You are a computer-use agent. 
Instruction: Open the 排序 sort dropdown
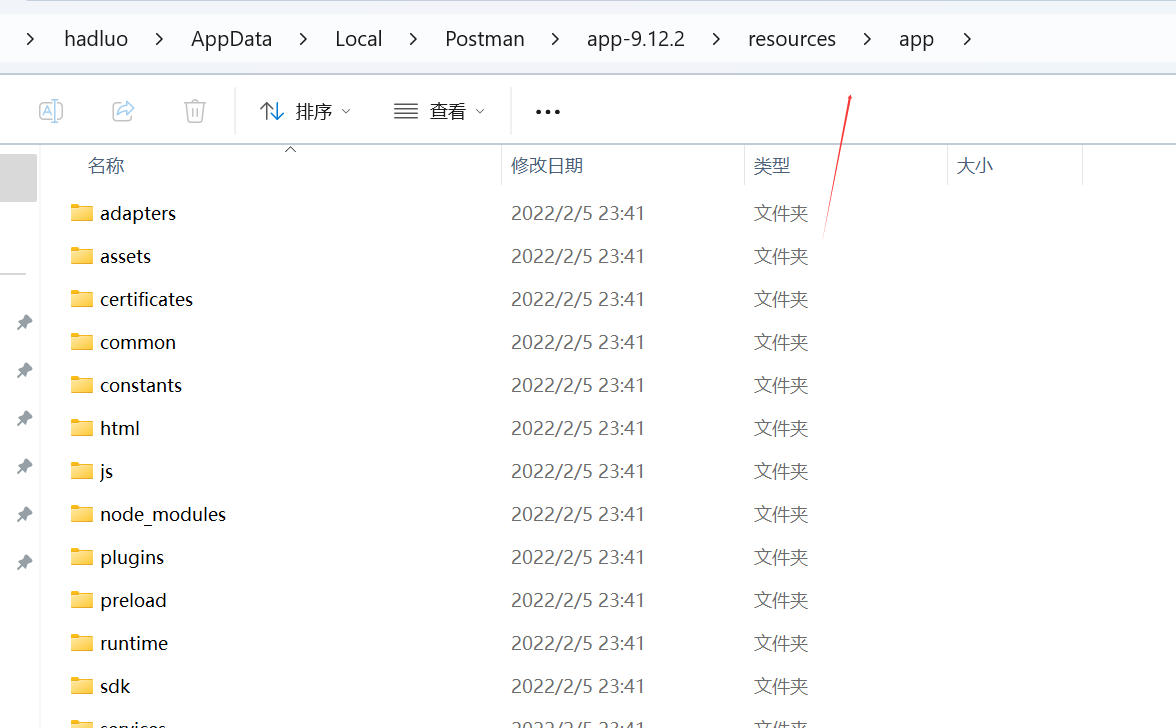coord(304,112)
